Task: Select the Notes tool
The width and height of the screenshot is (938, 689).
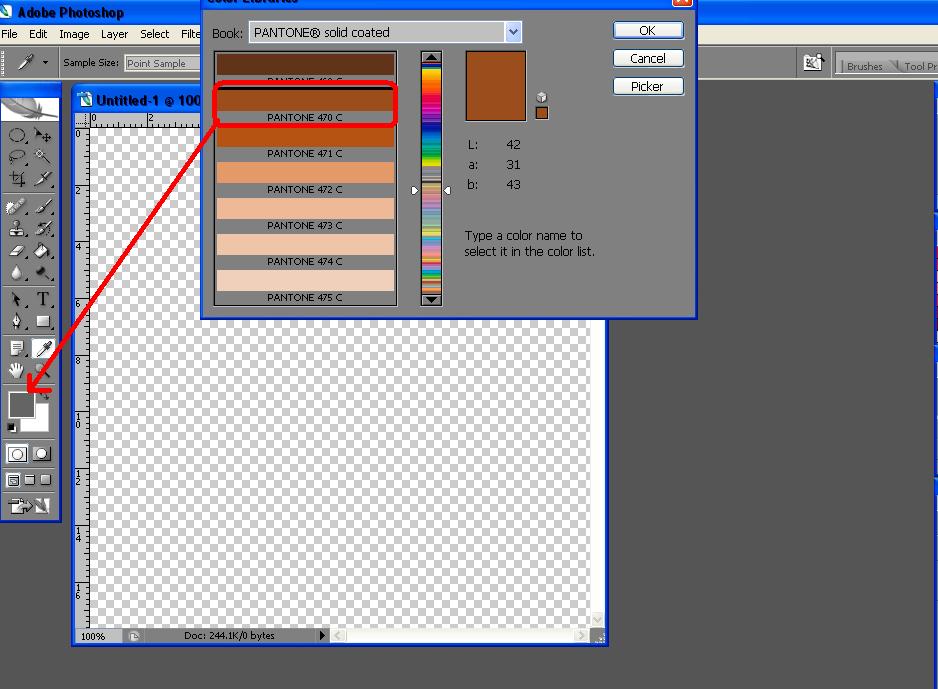Action: pyautogui.click(x=17, y=349)
